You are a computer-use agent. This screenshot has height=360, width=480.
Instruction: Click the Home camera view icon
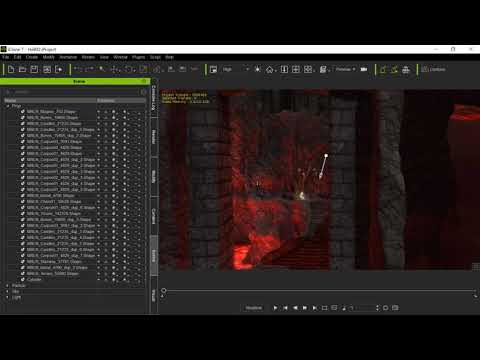pyautogui.click(x=269, y=69)
